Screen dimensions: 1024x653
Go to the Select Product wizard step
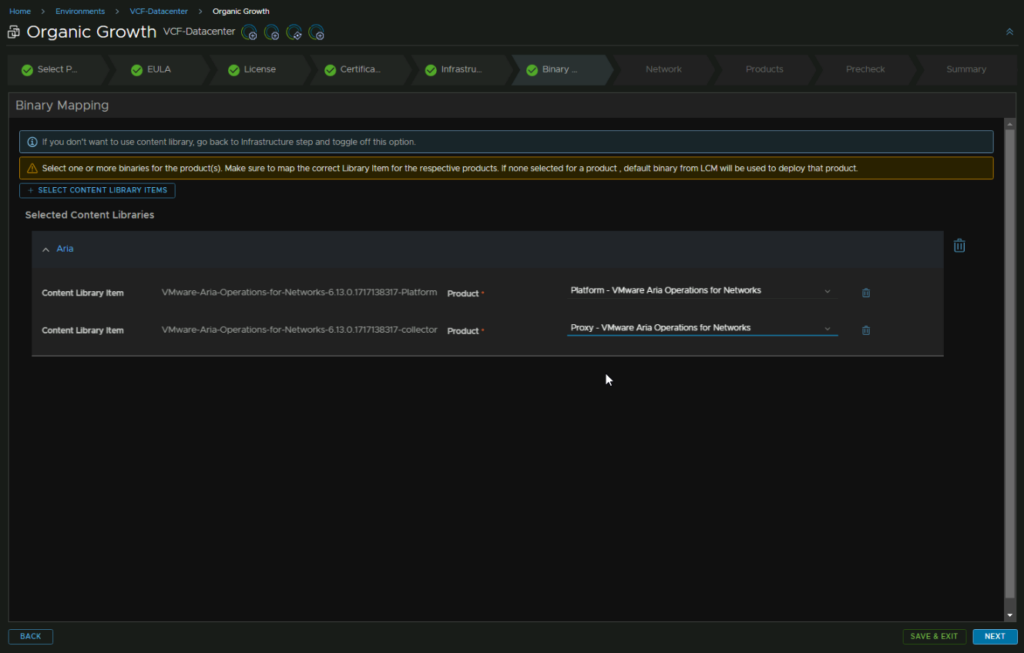click(57, 69)
